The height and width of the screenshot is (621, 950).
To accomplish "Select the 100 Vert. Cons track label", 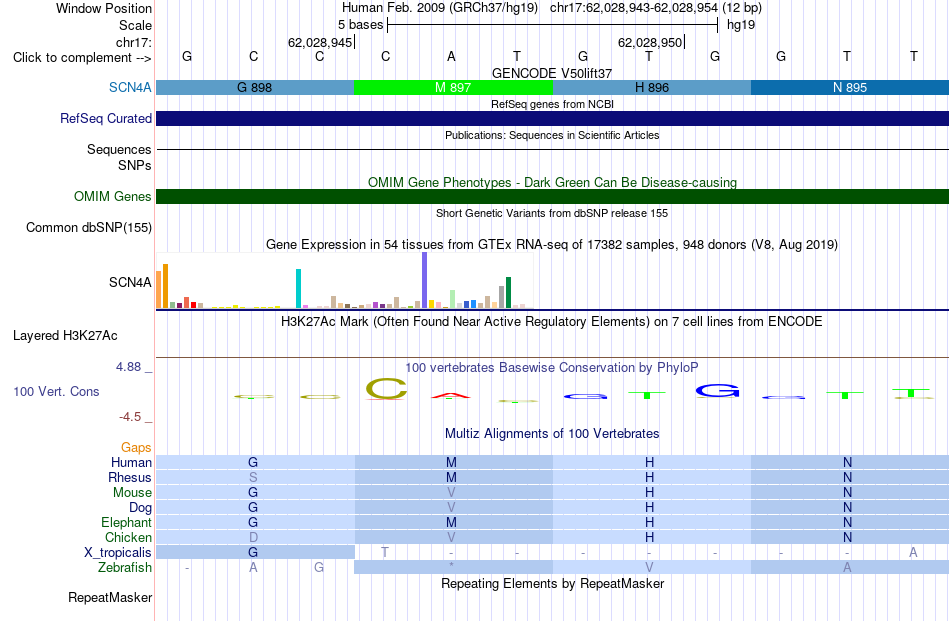I will (56, 391).
